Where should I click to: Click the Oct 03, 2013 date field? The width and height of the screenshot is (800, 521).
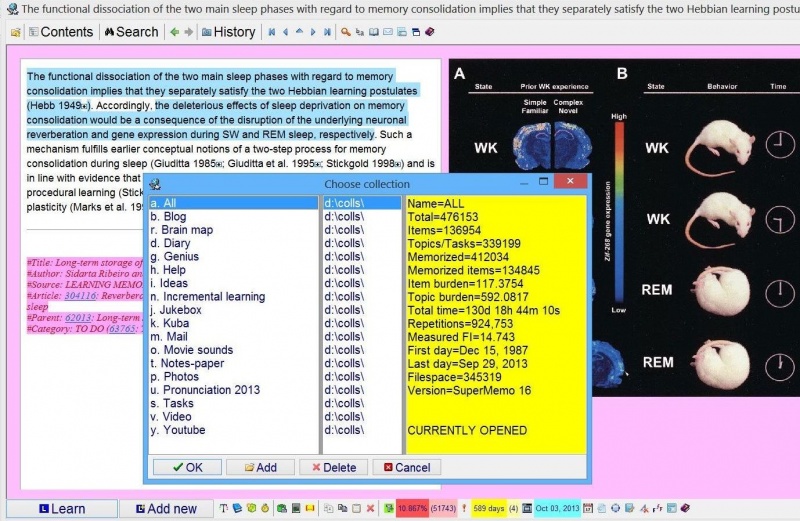point(557,509)
